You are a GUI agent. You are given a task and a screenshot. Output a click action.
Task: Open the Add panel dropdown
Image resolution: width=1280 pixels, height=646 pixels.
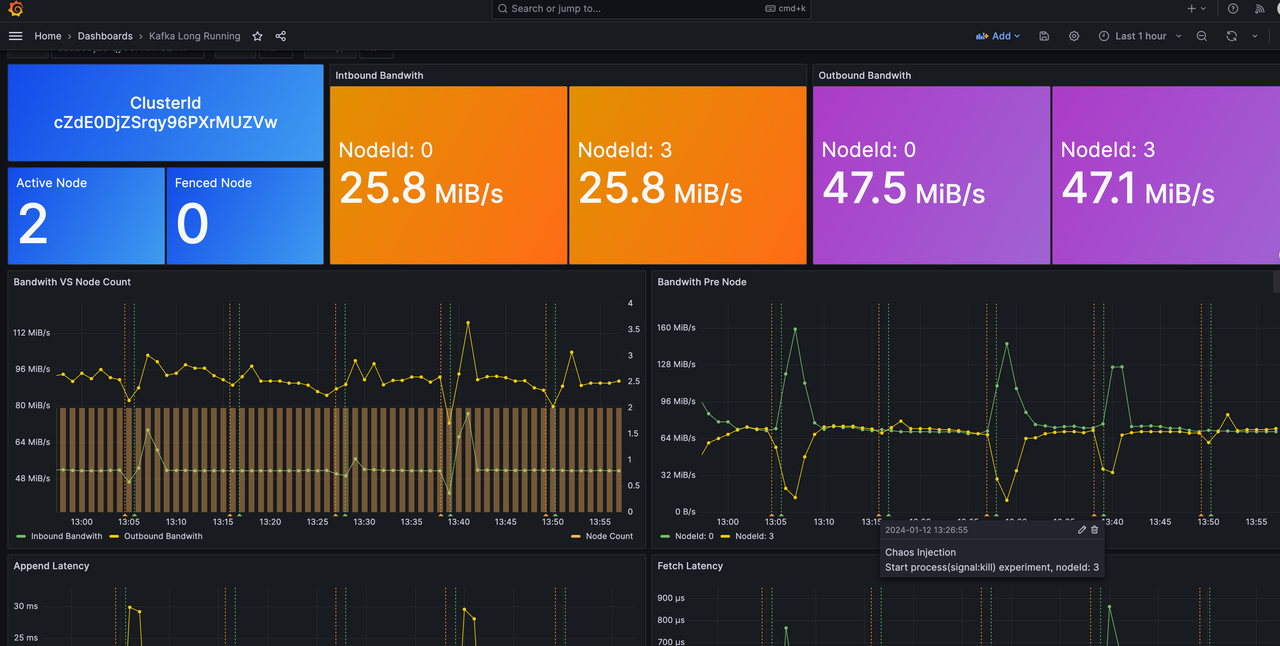pyautogui.click(x=998, y=36)
